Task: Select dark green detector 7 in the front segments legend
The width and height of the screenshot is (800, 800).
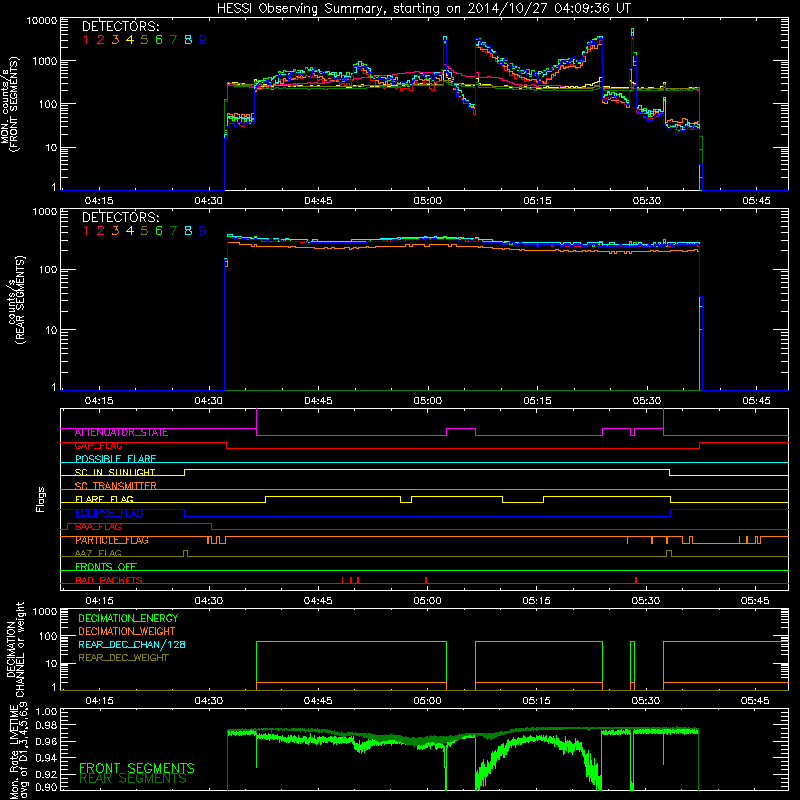Action: coord(173,40)
